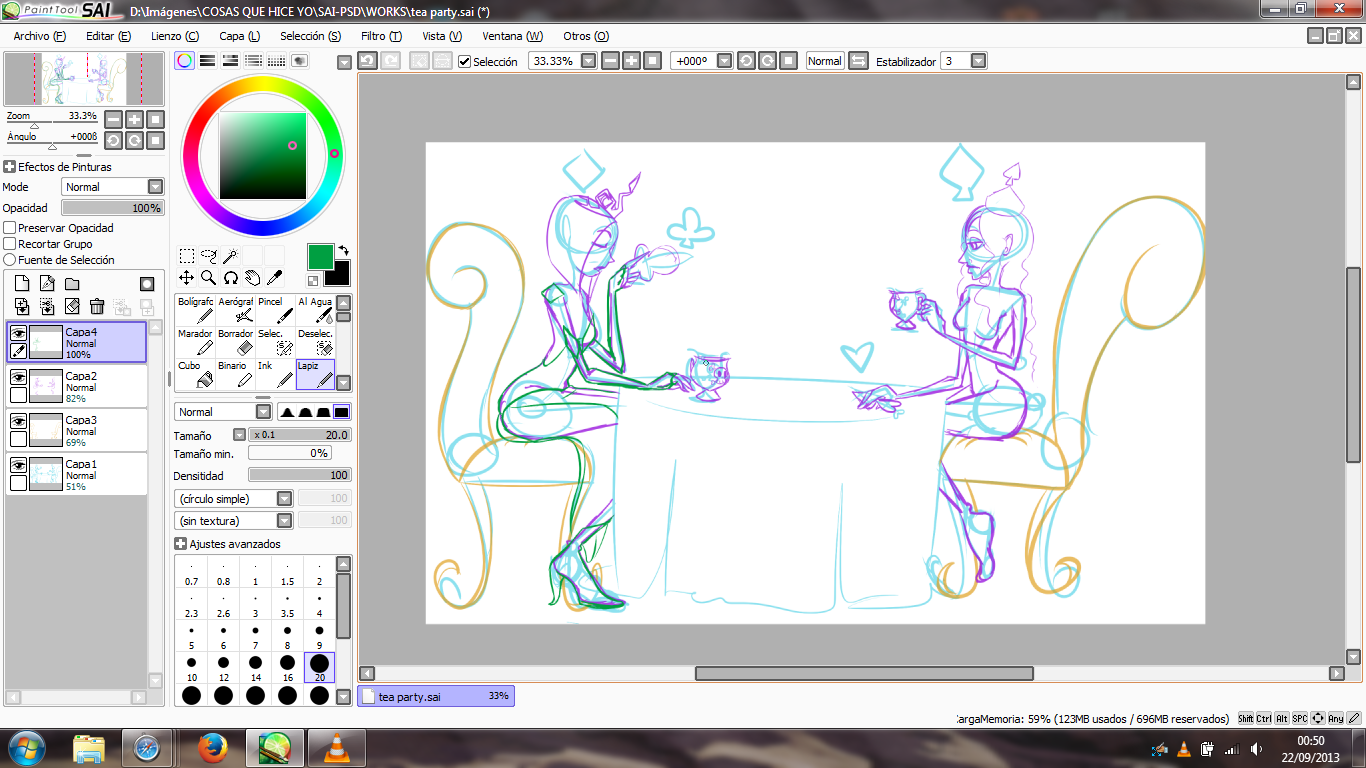Choose the Binario binary pen tool
This screenshot has height=768, width=1366.
(235, 374)
